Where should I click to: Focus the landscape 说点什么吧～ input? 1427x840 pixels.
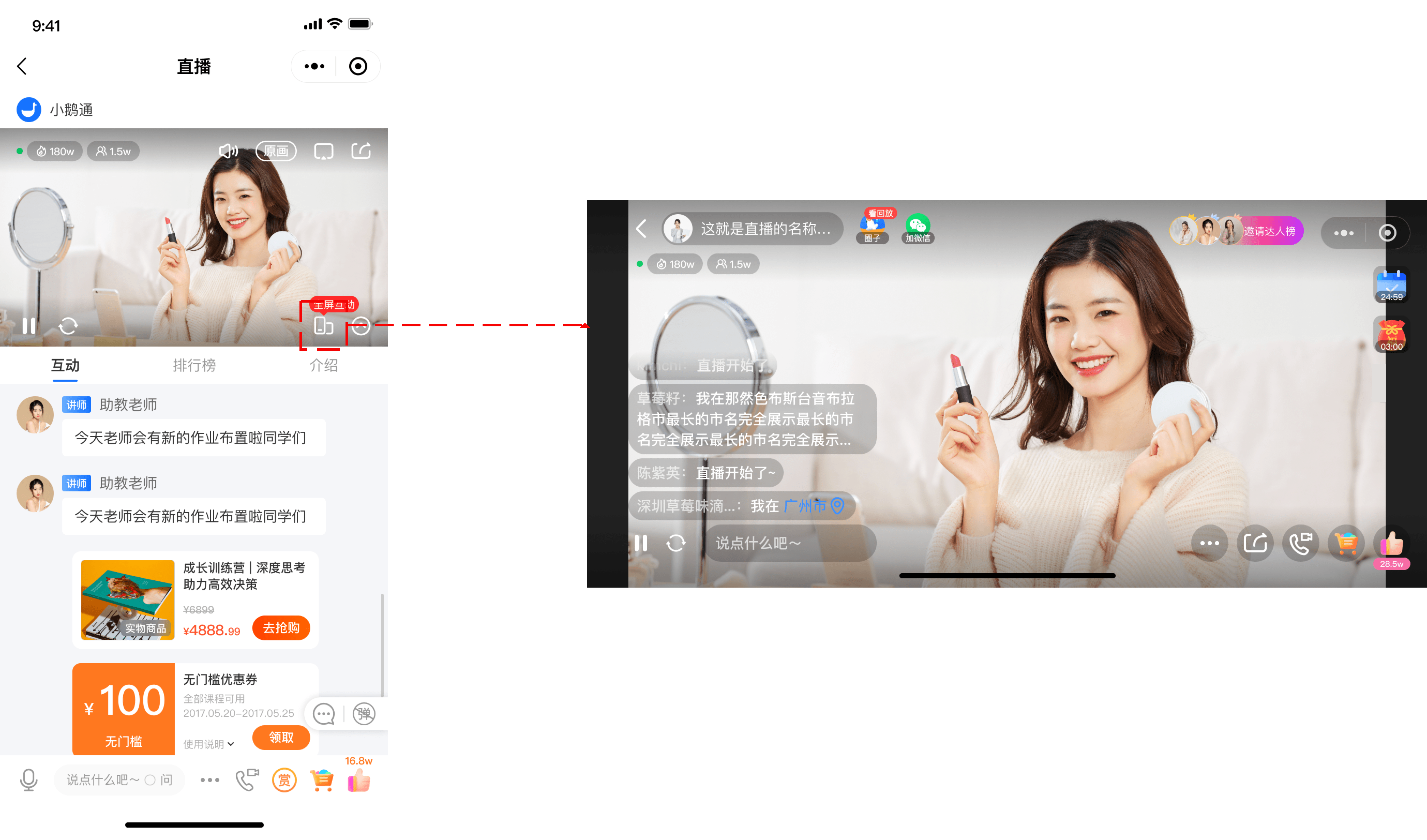click(791, 543)
